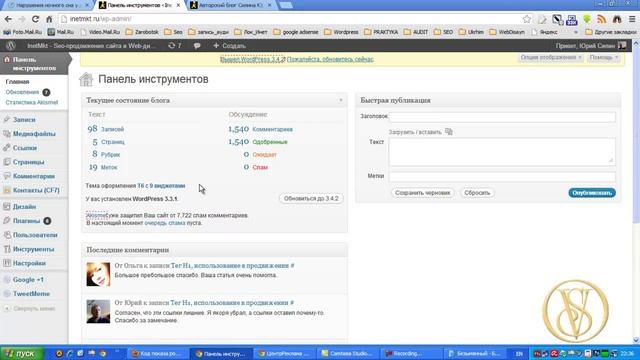The width and height of the screenshot is (640, 360).
Task: Click Опубликовать button
Action: (592, 193)
